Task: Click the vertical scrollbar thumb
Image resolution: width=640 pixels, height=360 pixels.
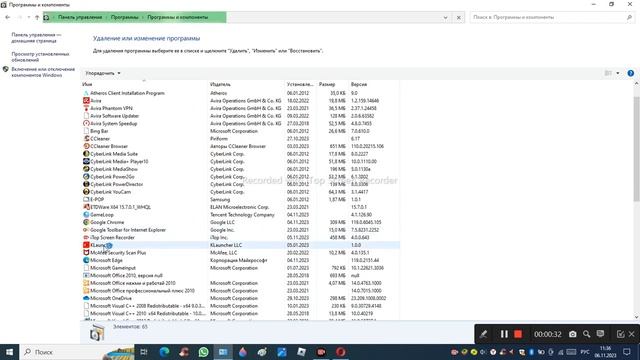Action: (636, 149)
